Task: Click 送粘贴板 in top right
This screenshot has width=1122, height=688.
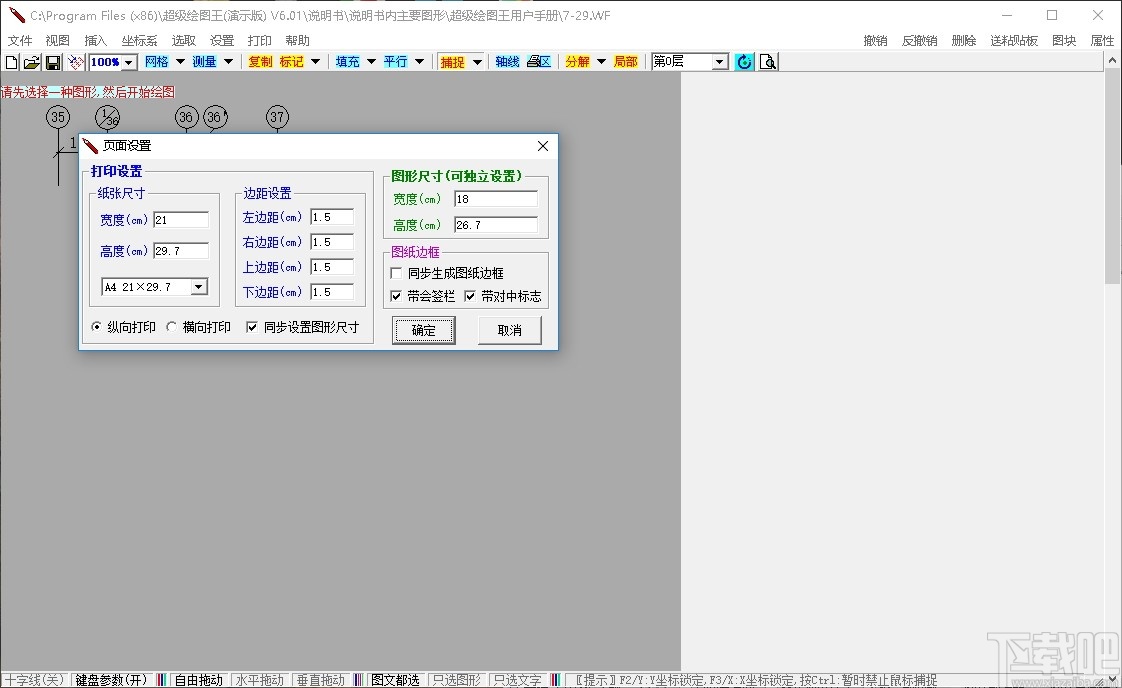Action: point(1014,41)
